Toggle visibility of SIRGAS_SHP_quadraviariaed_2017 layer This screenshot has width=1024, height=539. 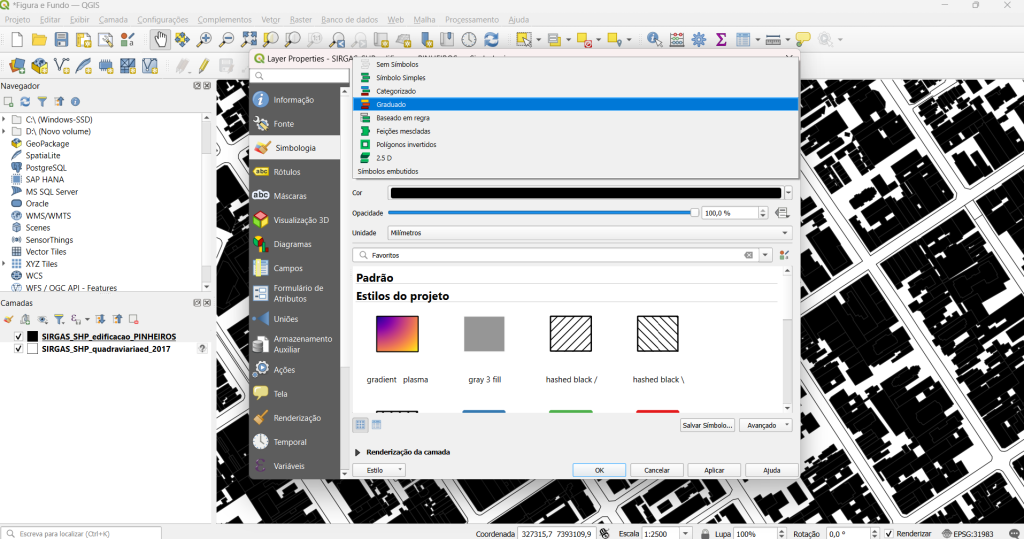pos(18,349)
